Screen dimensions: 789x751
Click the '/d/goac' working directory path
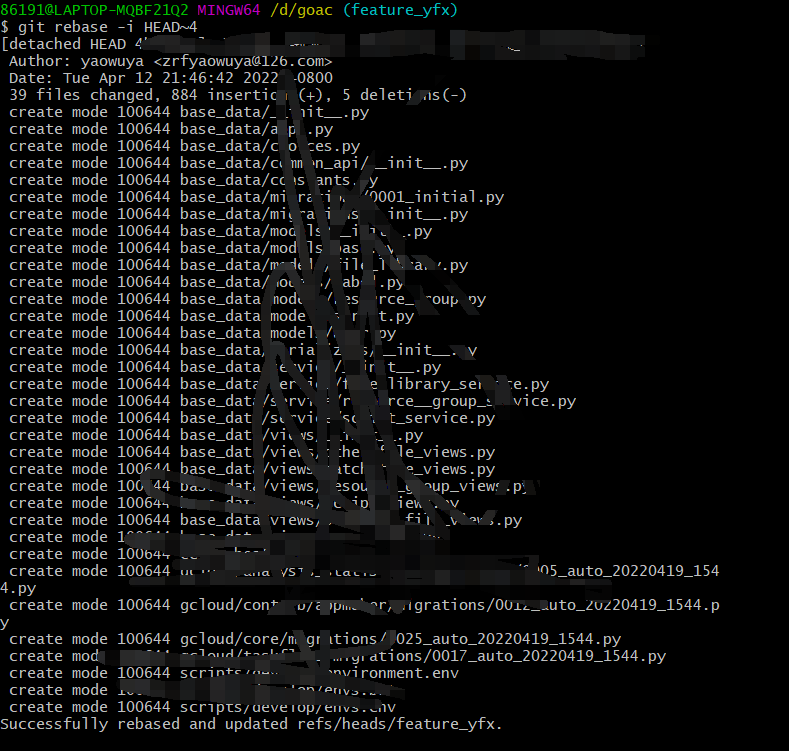301,10
